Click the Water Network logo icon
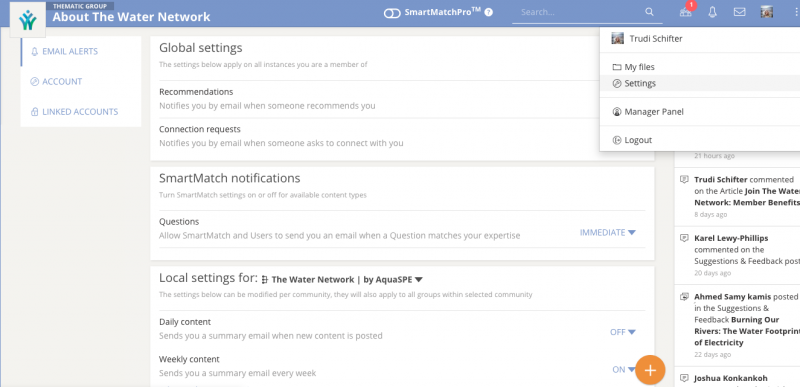Screen dimensions: 800x387 tap(28, 19)
